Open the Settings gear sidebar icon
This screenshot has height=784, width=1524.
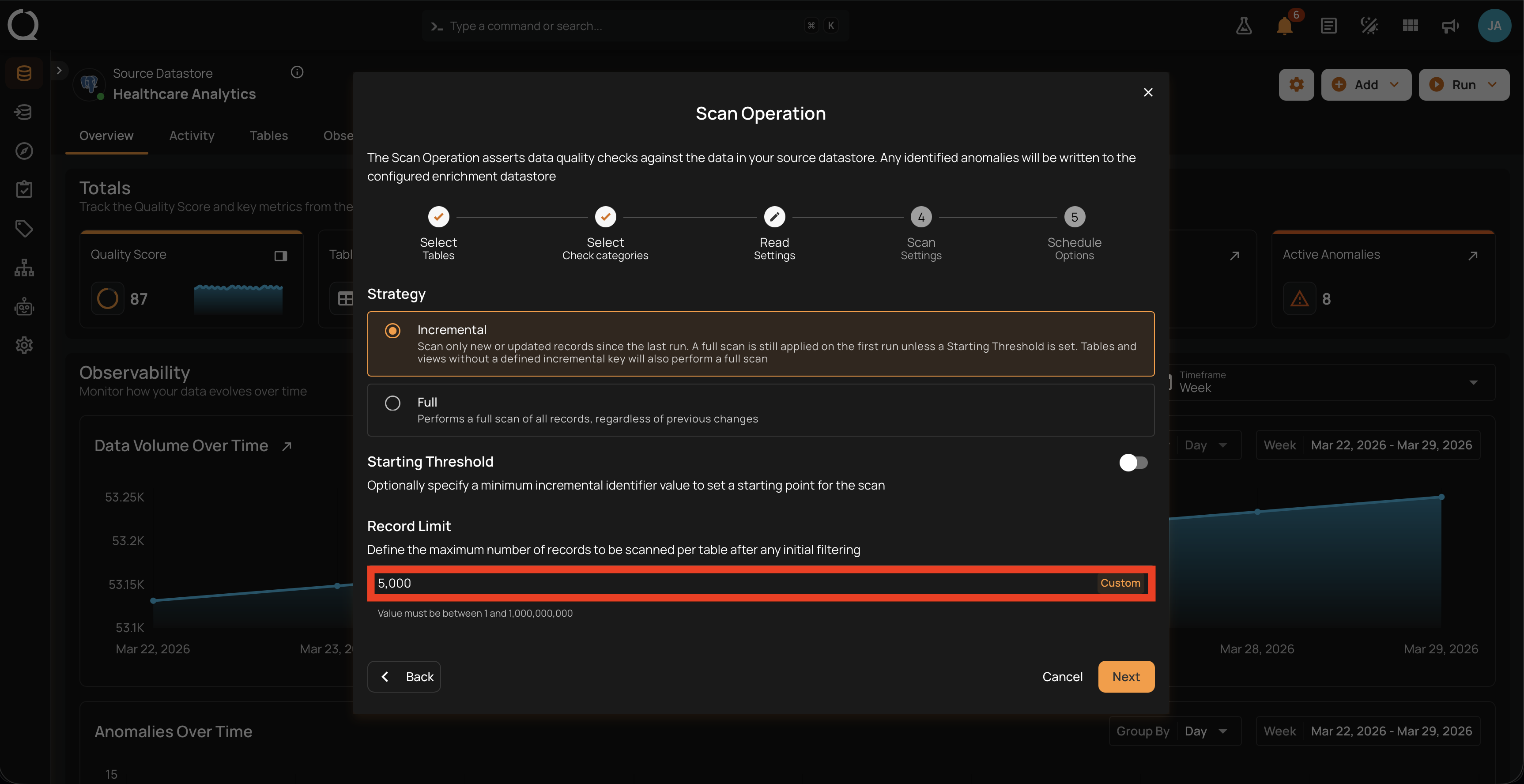point(24,345)
